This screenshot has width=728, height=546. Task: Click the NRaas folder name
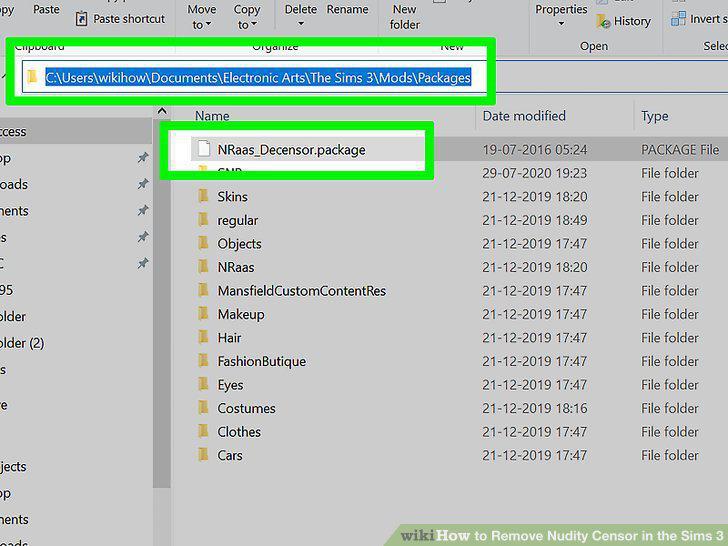[235, 267]
